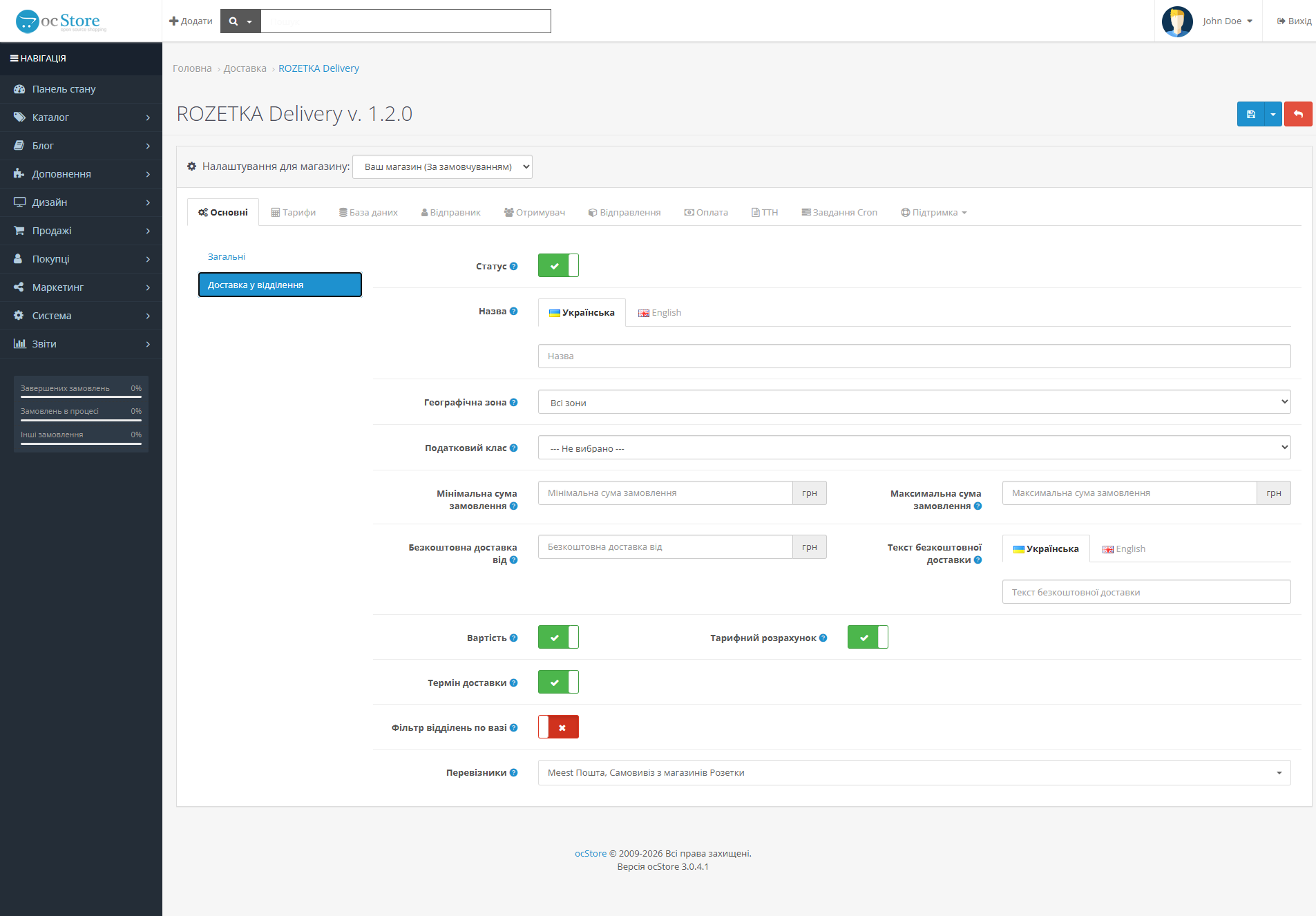
Task: Open the Податковий клас dropdown
Action: point(914,448)
